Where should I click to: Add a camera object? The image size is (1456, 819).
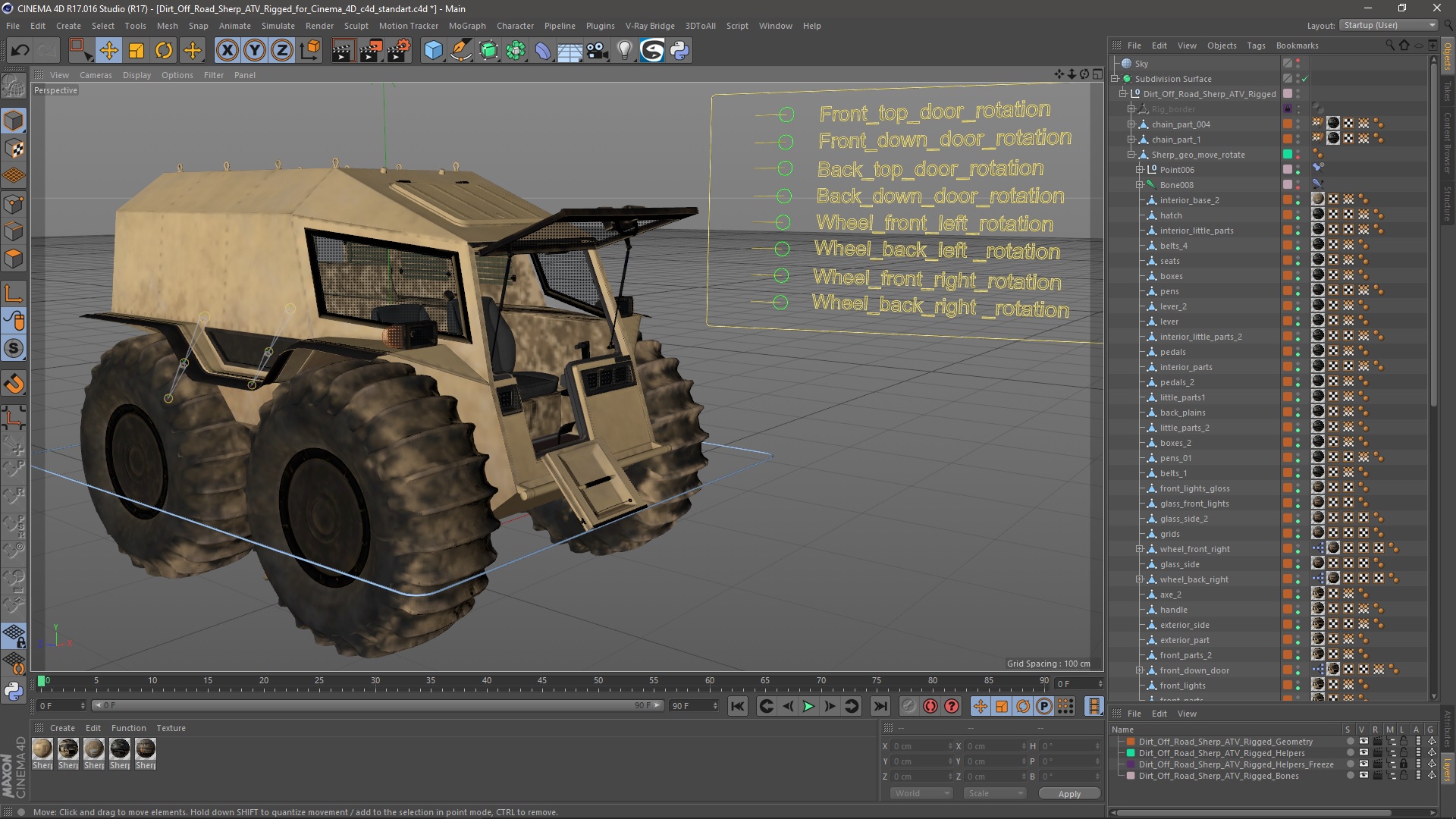coord(598,51)
